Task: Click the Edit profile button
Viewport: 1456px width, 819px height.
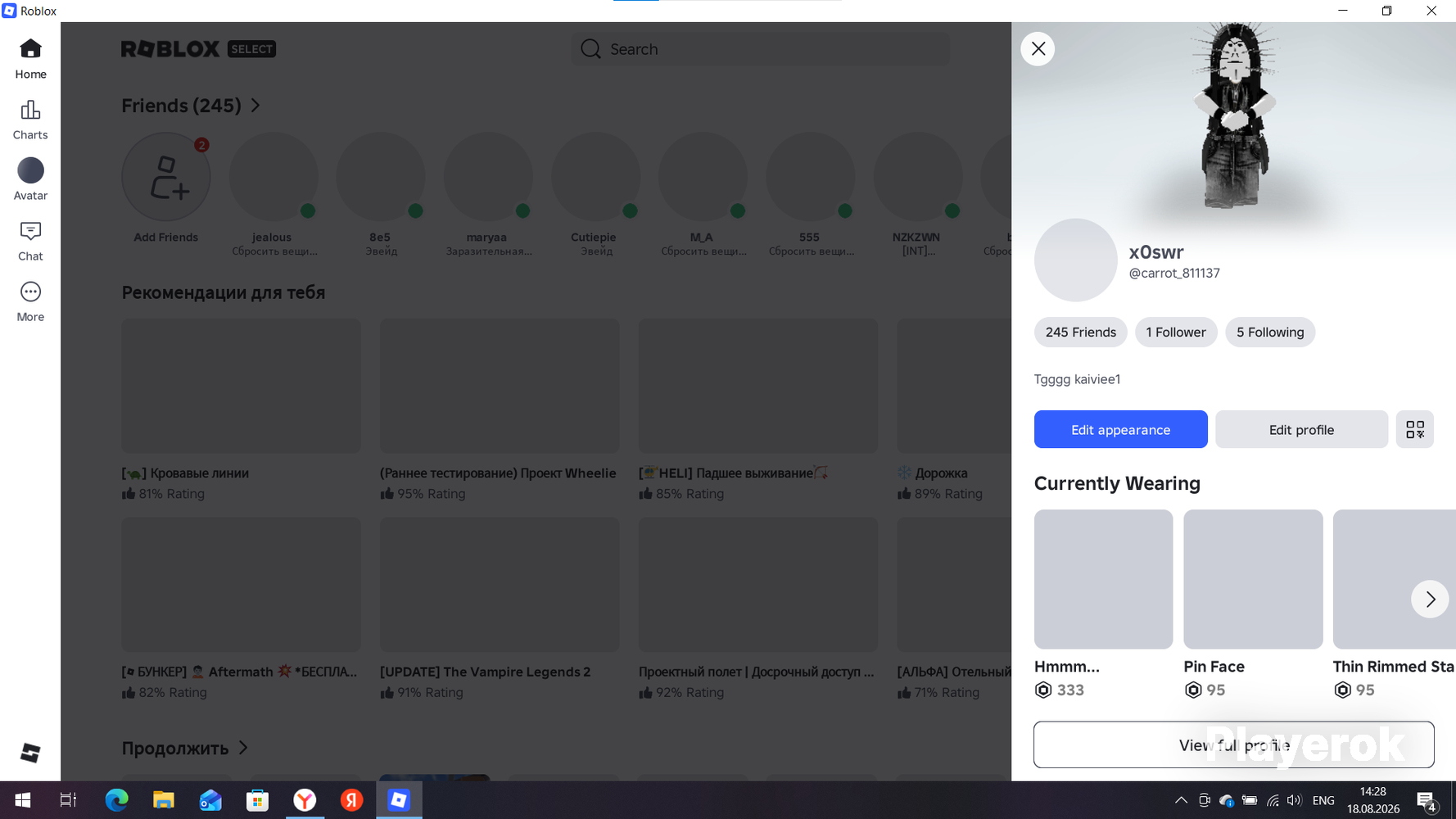Action: 1301,429
